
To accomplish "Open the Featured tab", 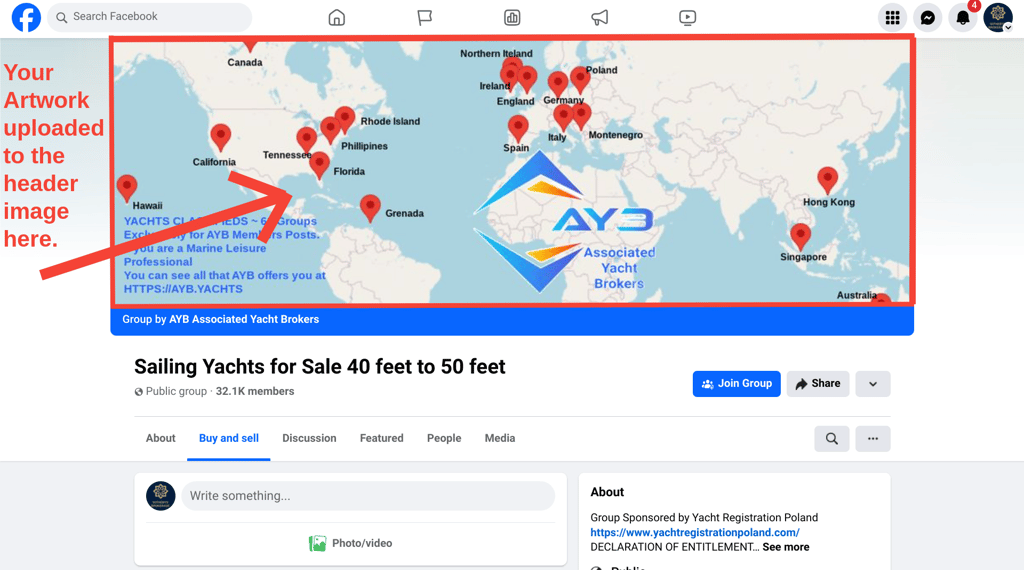I will tap(381, 438).
